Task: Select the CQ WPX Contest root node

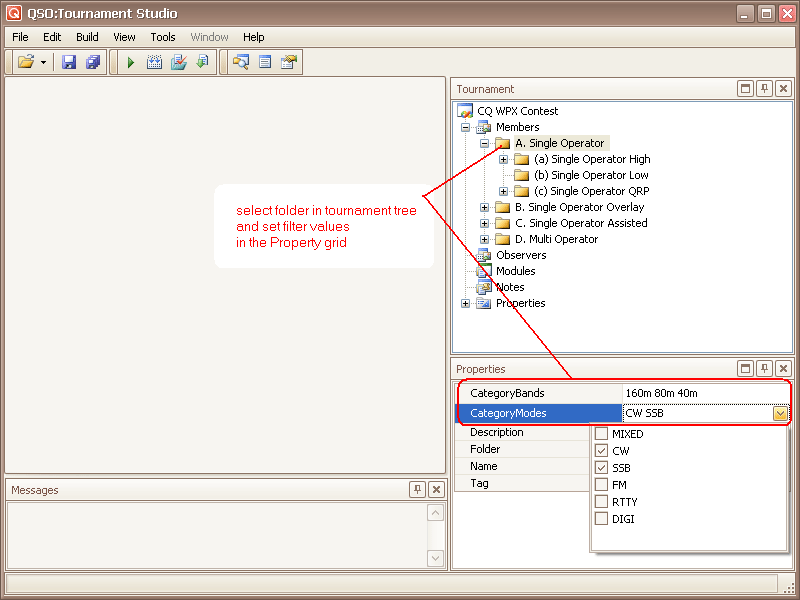Action: coord(517,111)
